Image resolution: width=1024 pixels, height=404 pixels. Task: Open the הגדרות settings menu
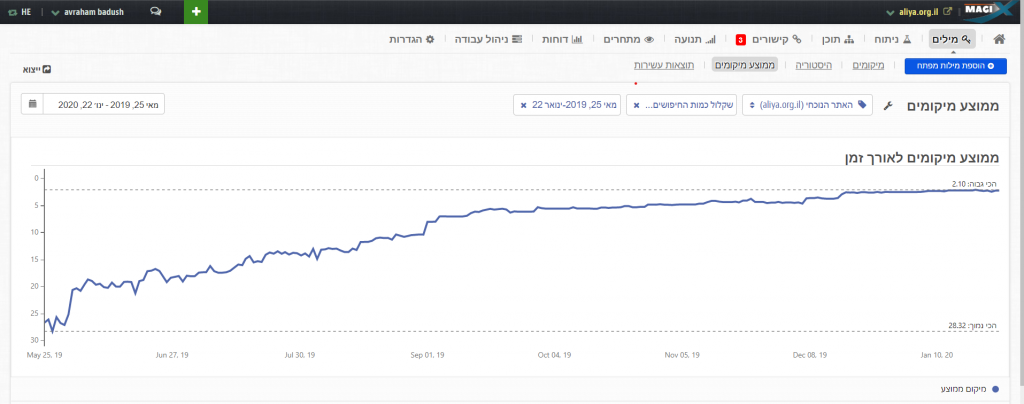(411, 39)
